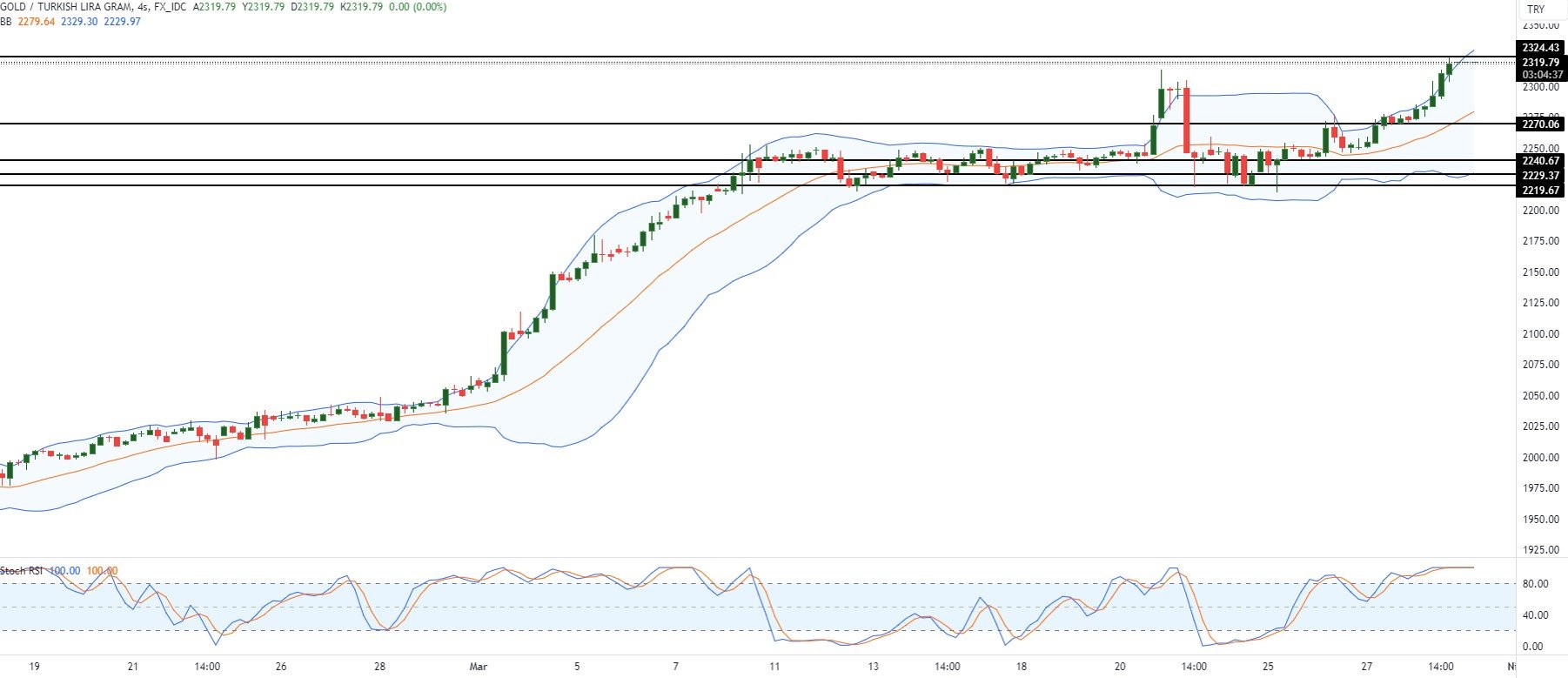Click the date label 20 on time axis
This screenshot has width=1568, height=678.
point(1120,668)
